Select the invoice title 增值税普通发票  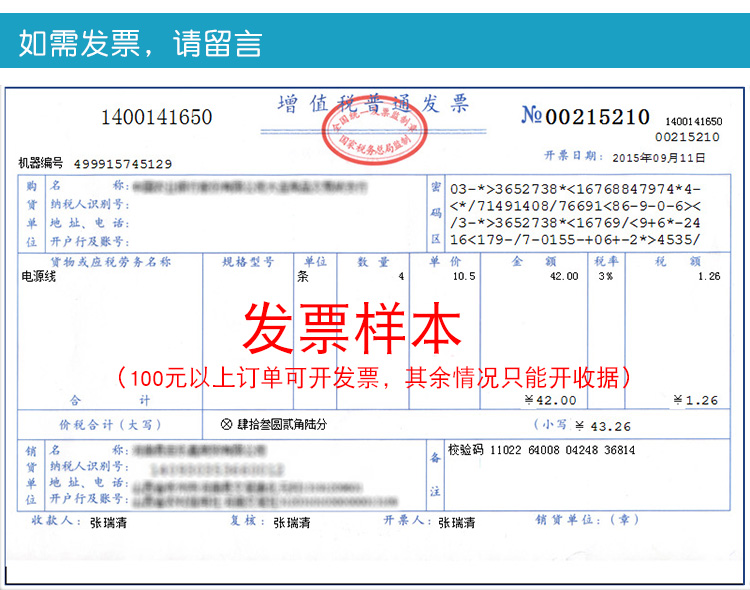(x=374, y=103)
